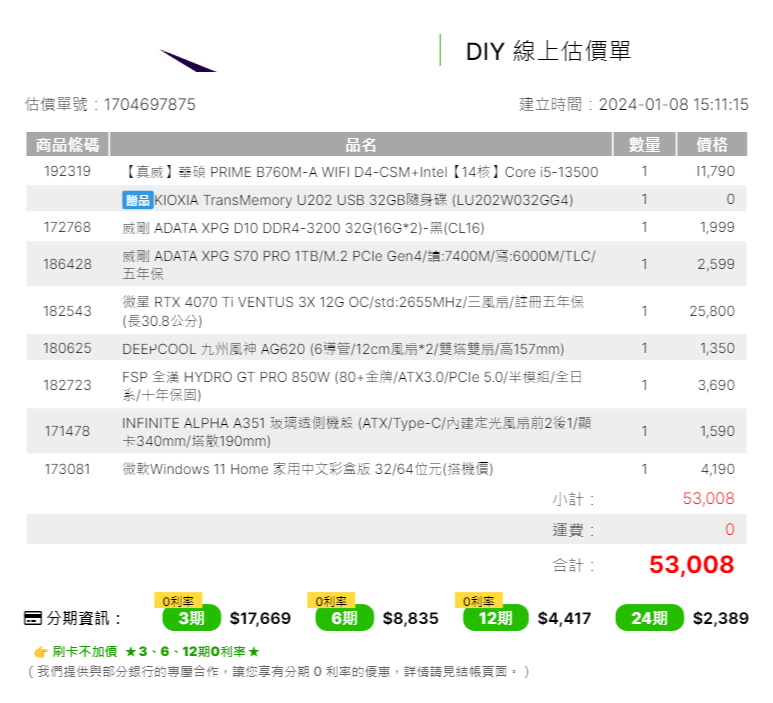Click the 0利率 tag above 12期

pos(479,600)
